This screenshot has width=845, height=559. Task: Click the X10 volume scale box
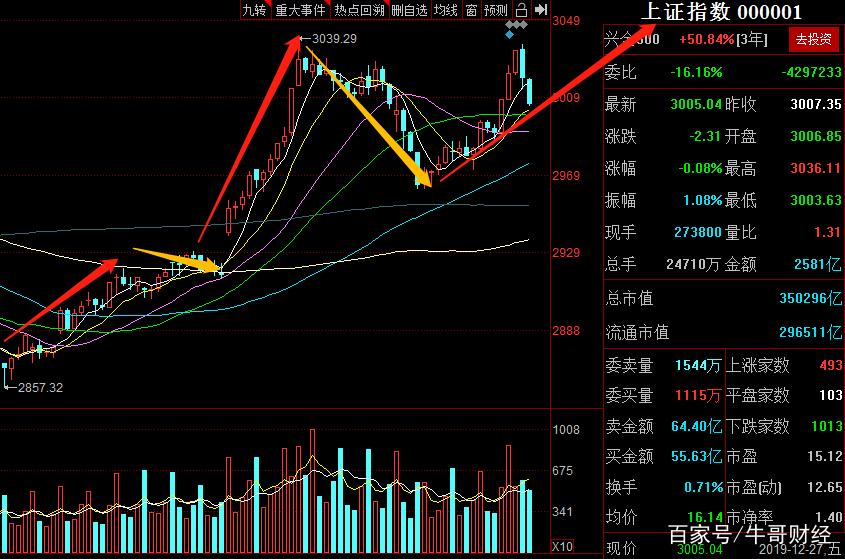(563, 546)
